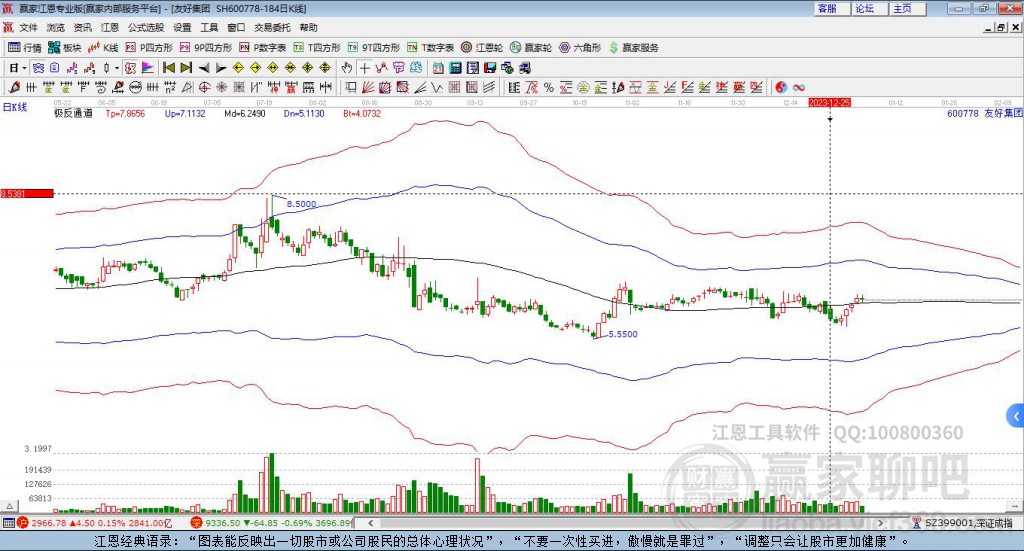The width and height of the screenshot is (1024, 551).
Task: Open the 9T四方形 tool
Action: [374, 48]
